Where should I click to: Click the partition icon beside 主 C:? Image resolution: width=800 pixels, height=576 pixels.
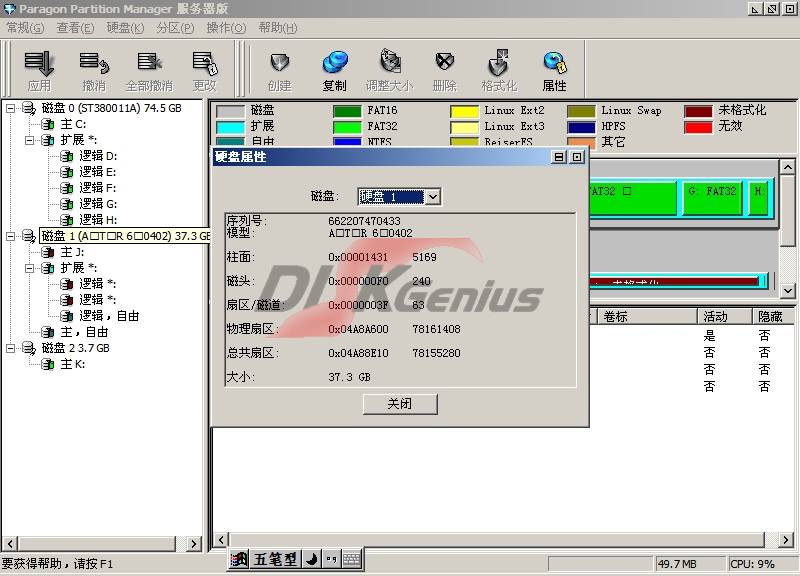[x=48, y=124]
